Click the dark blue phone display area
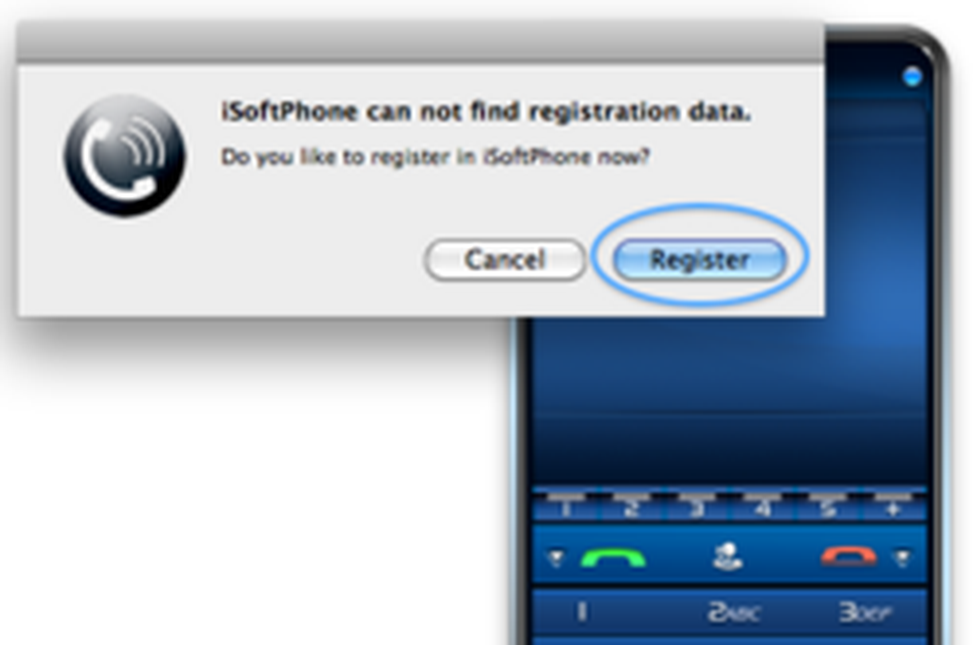 click(x=729, y=399)
